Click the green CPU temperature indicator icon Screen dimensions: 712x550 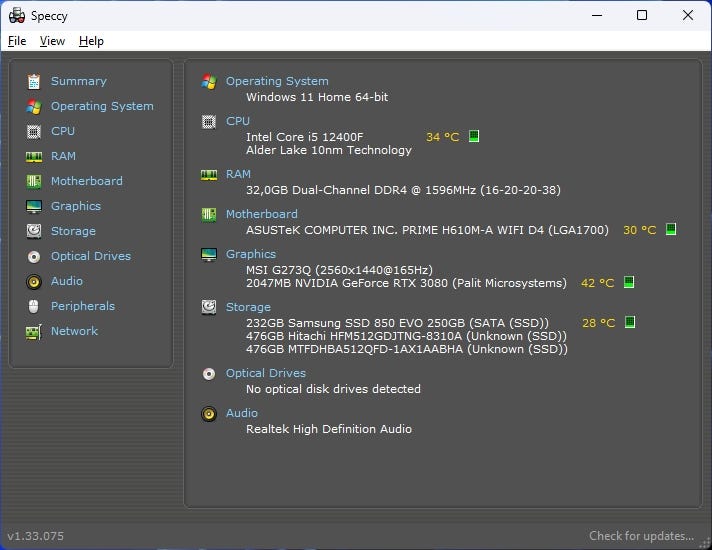pos(474,136)
